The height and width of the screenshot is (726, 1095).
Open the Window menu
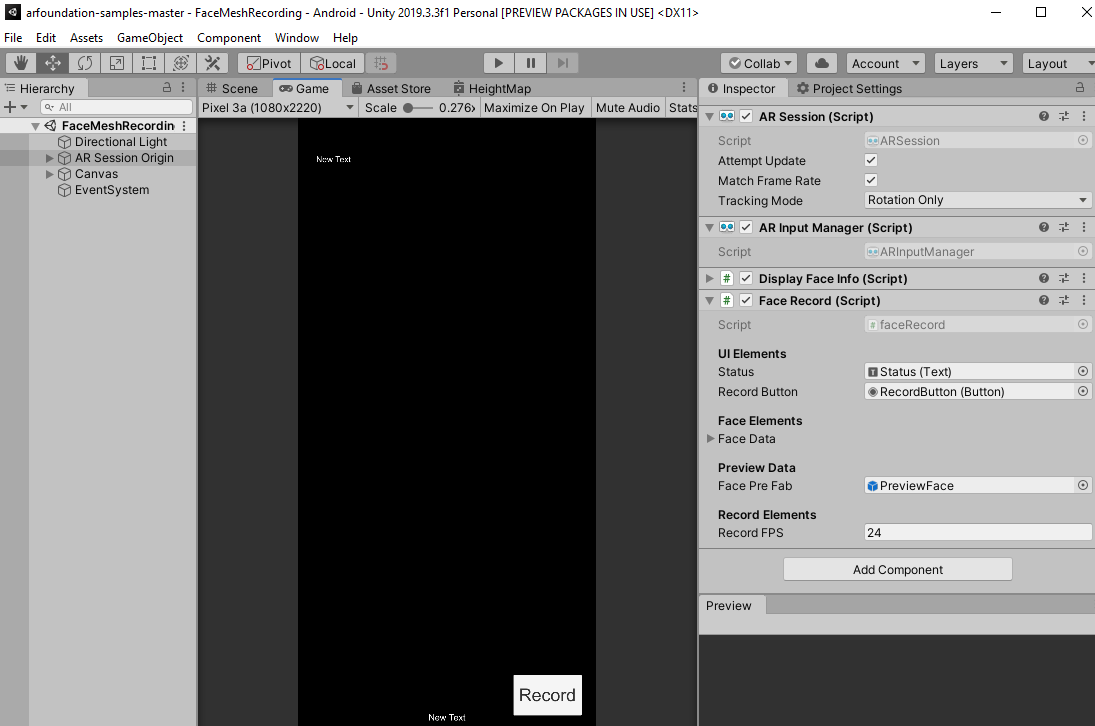tap(297, 38)
